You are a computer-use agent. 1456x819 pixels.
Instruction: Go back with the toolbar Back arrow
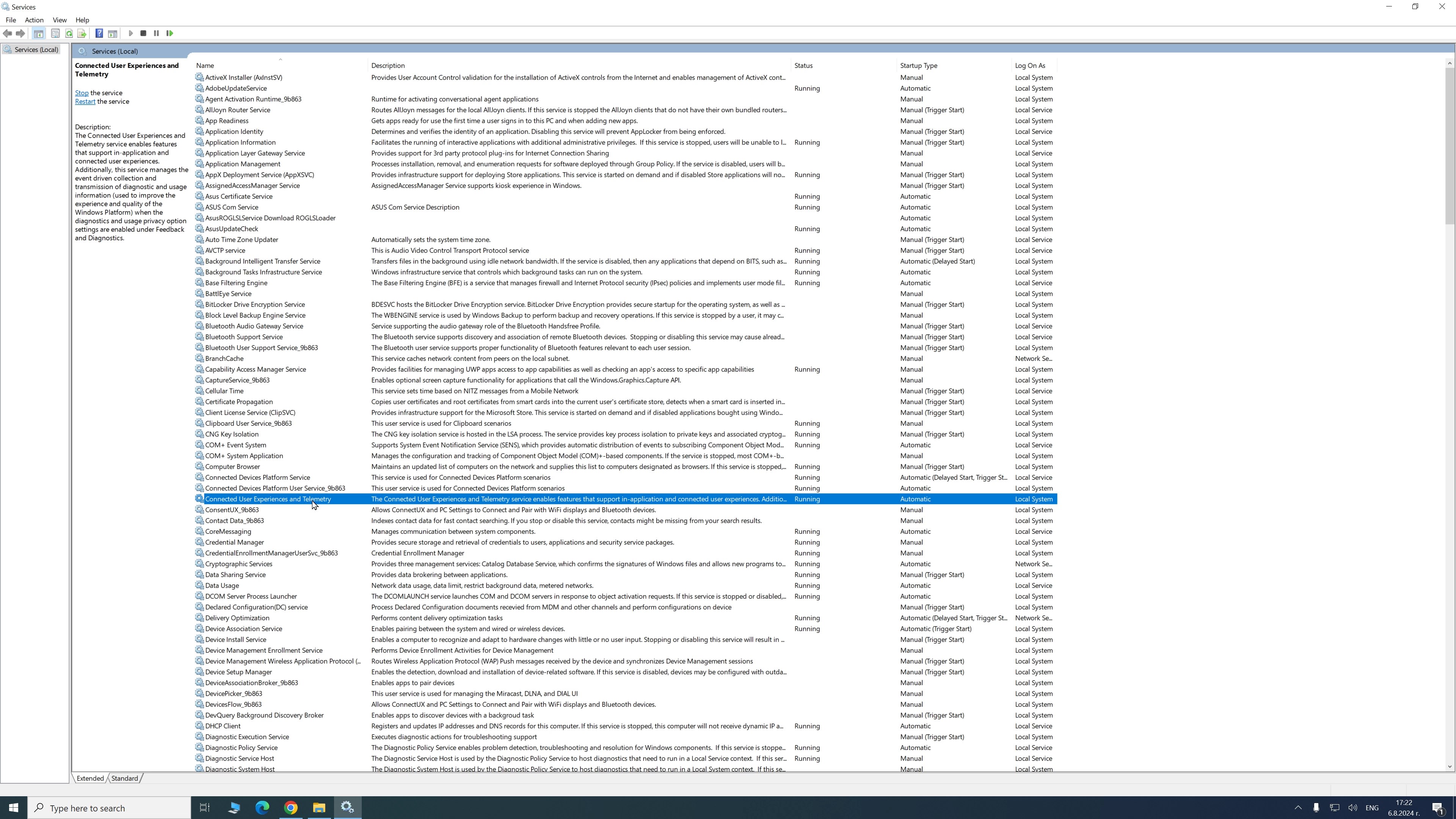(x=7, y=33)
